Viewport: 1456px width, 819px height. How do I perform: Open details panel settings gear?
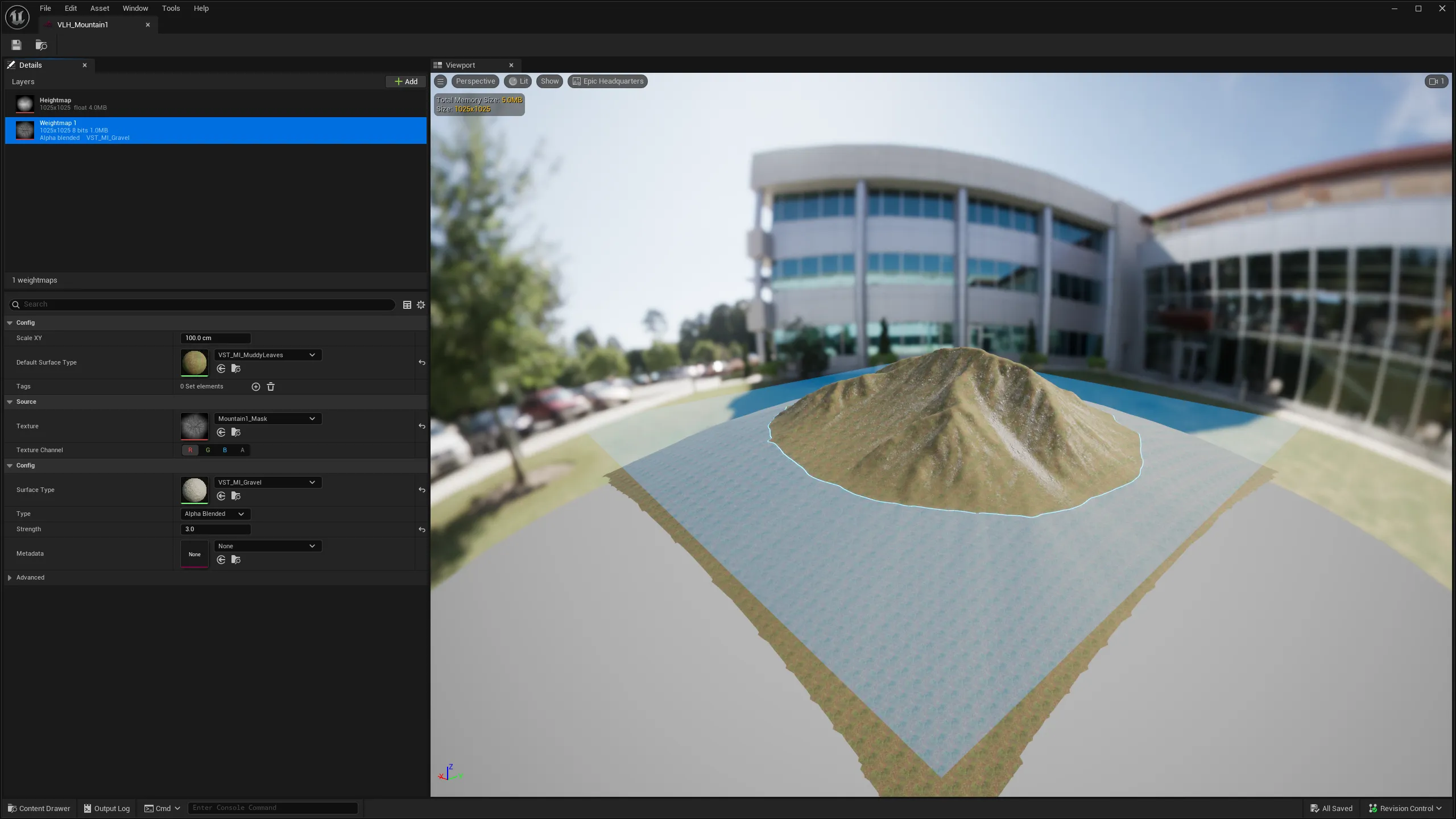(421, 305)
